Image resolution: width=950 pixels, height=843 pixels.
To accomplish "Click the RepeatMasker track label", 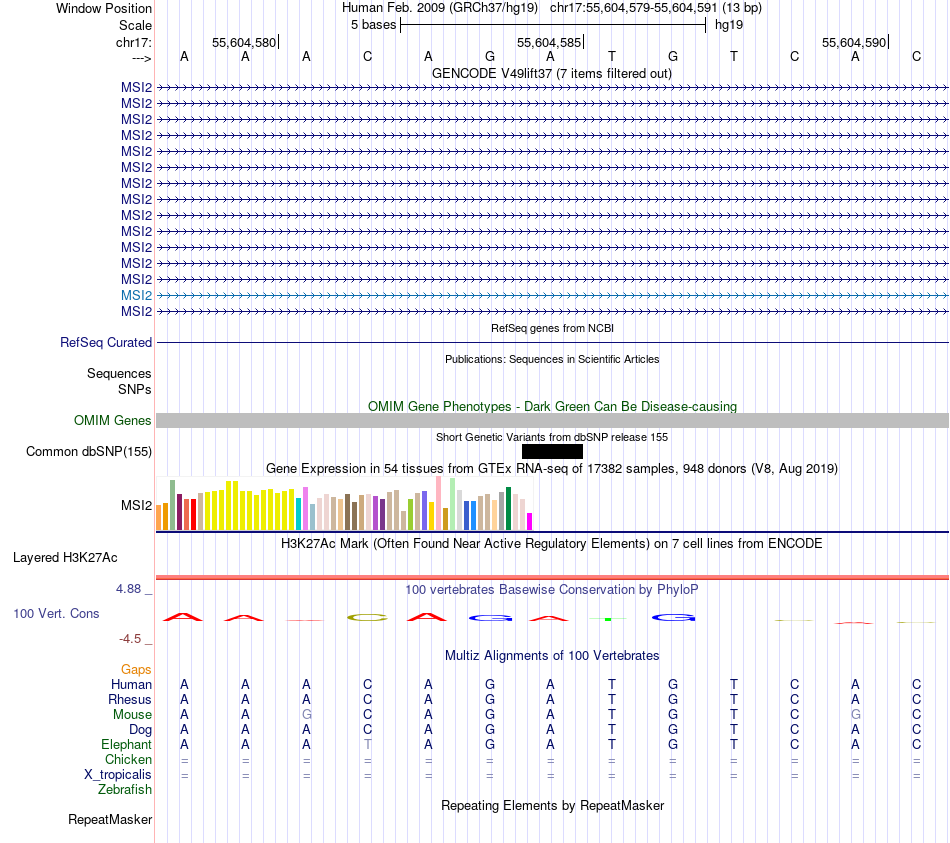I will pyautogui.click(x=110, y=819).
